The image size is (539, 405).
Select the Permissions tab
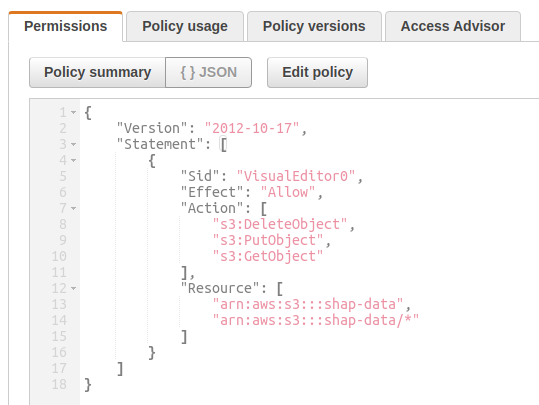65,26
